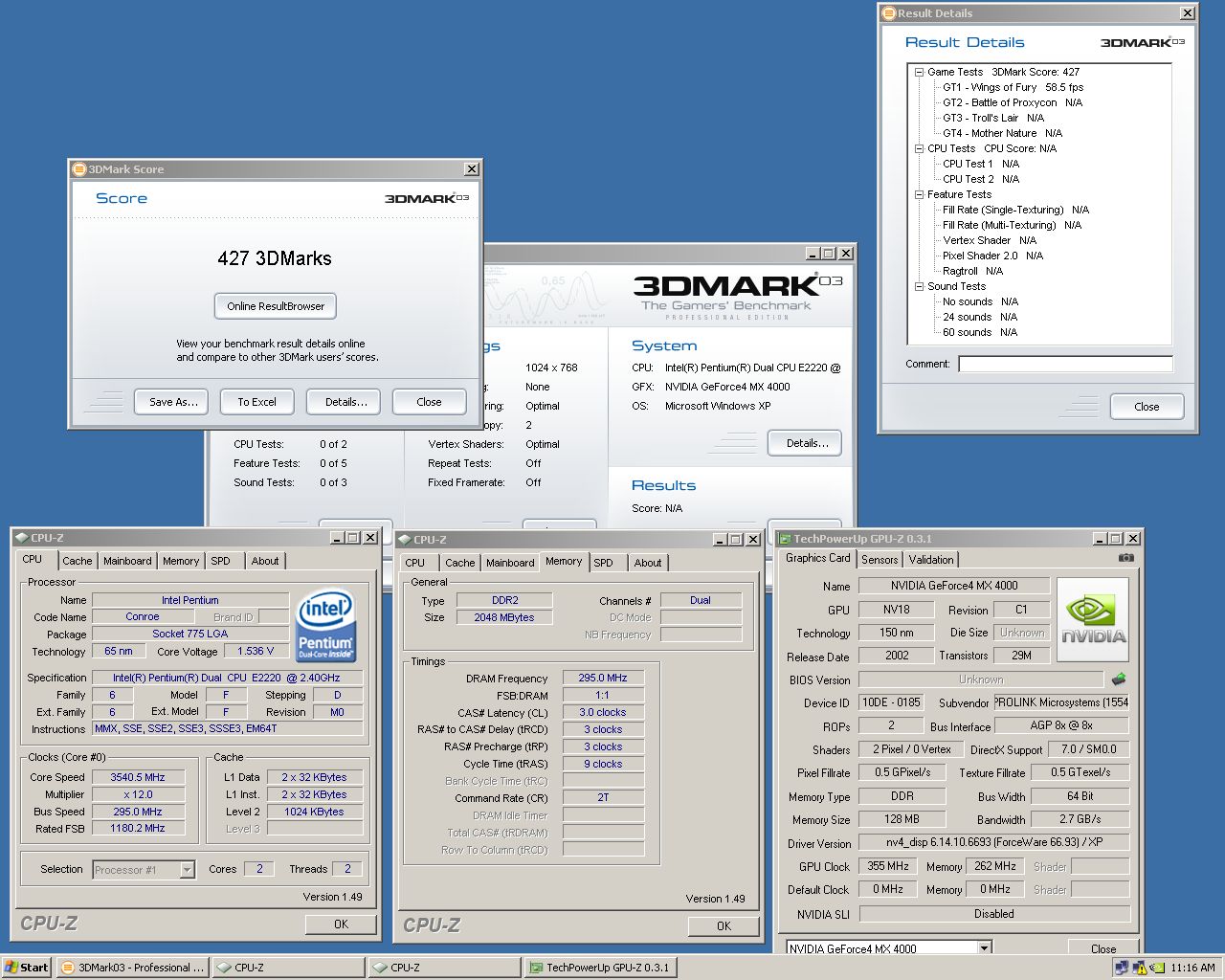Screen dimensions: 1225x980
Task: Click Close in the 3DMark Score dialog
Action: [429, 402]
